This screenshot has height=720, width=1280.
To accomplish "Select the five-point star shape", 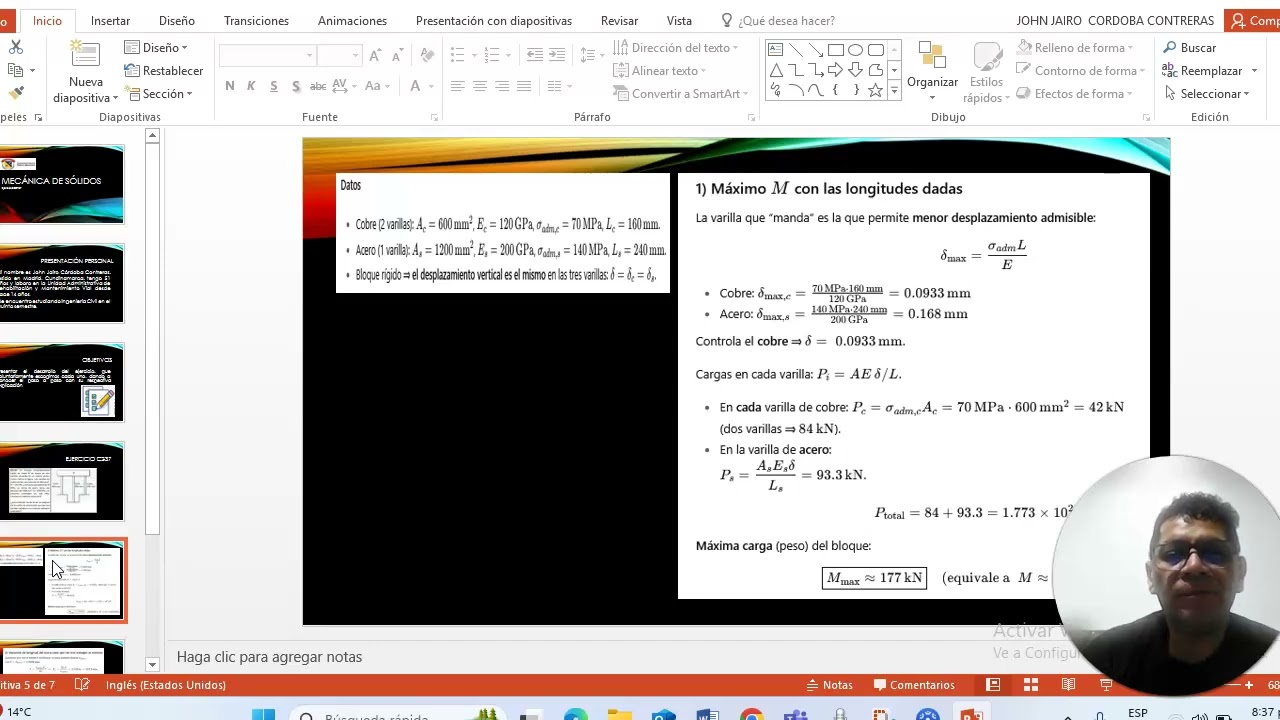I will coord(876,90).
